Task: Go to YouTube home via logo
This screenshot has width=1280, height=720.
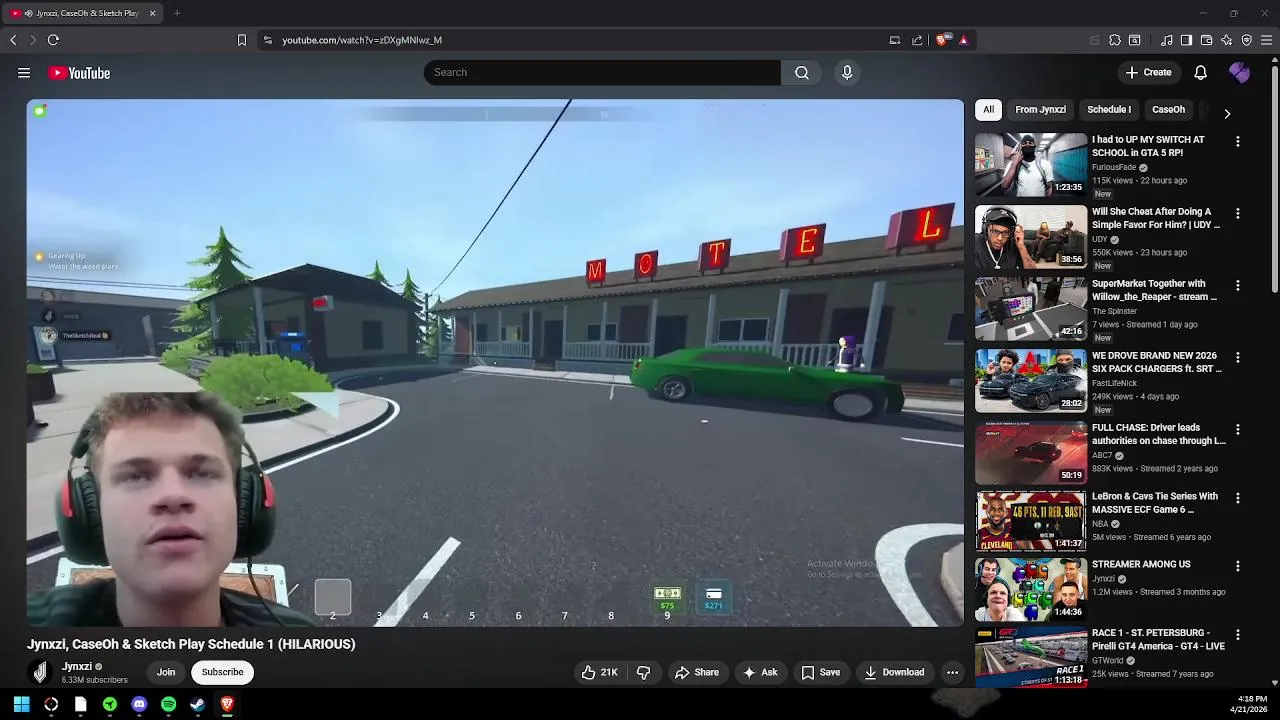Action: pos(79,73)
